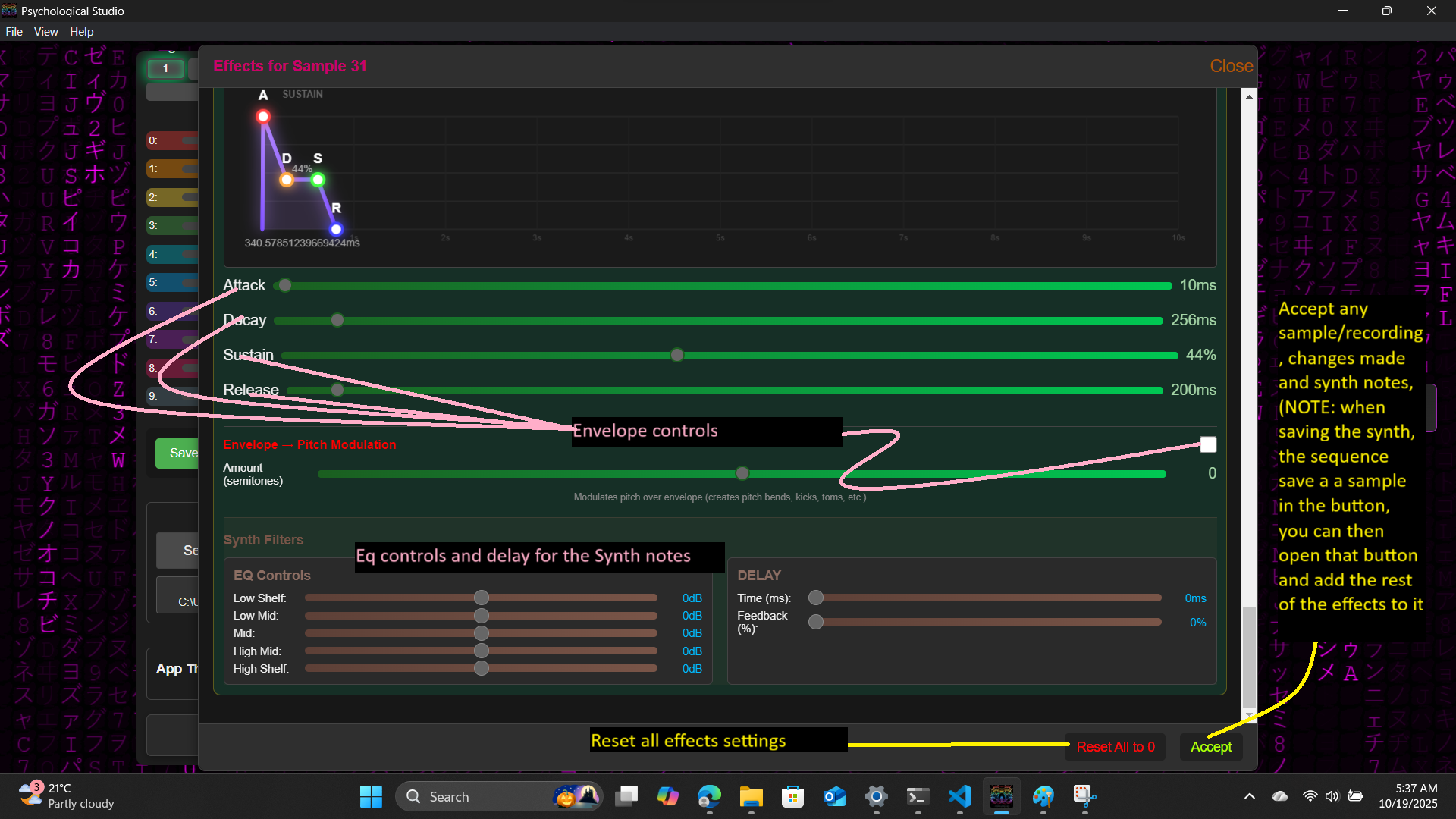The width and height of the screenshot is (1456, 819).
Task: Click the Reset All to 0 button
Action: pos(1116,747)
